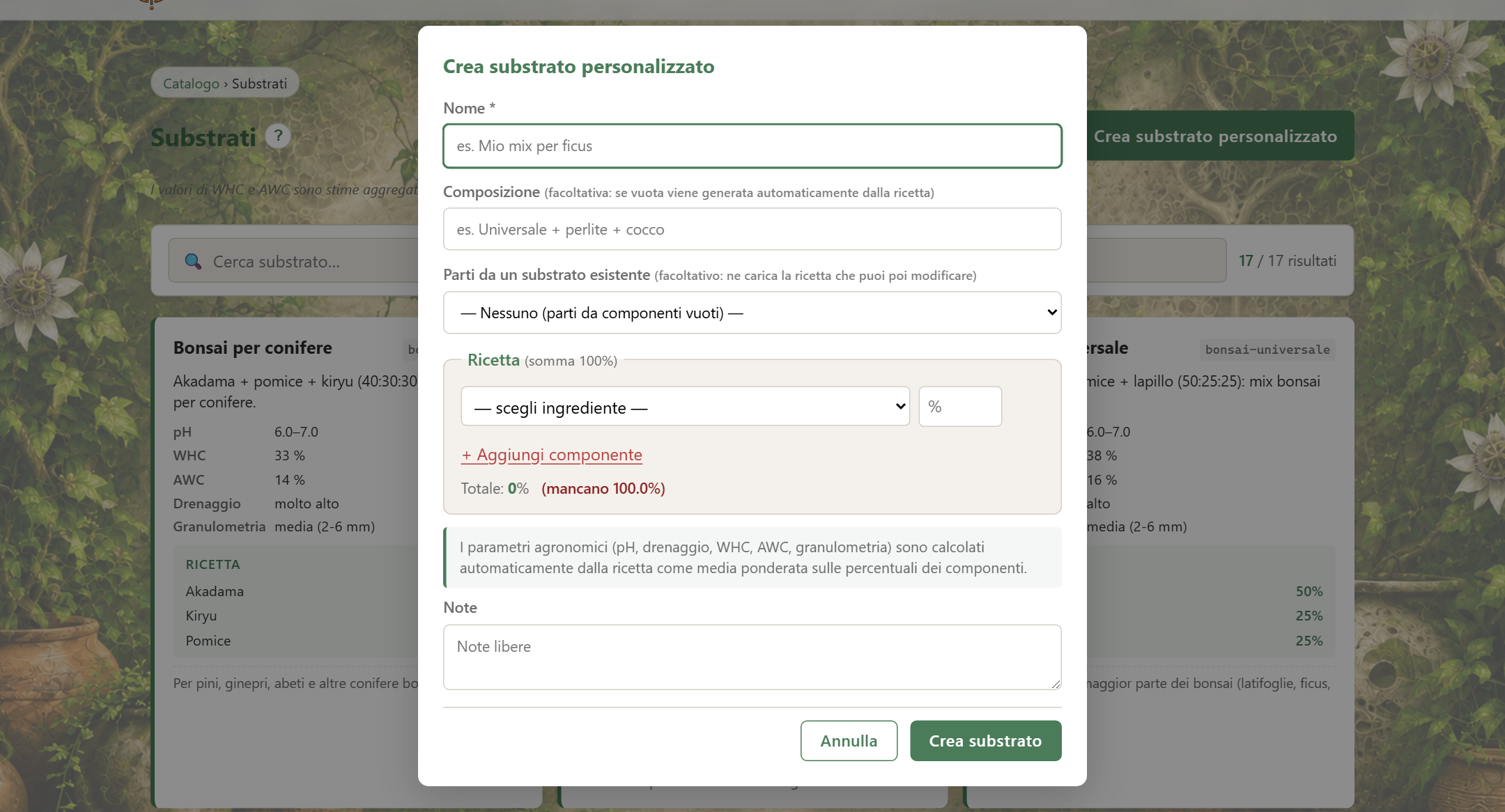Viewport: 1505px width, 812px height.
Task: Click the Note textarea
Action: (x=752, y=657)
